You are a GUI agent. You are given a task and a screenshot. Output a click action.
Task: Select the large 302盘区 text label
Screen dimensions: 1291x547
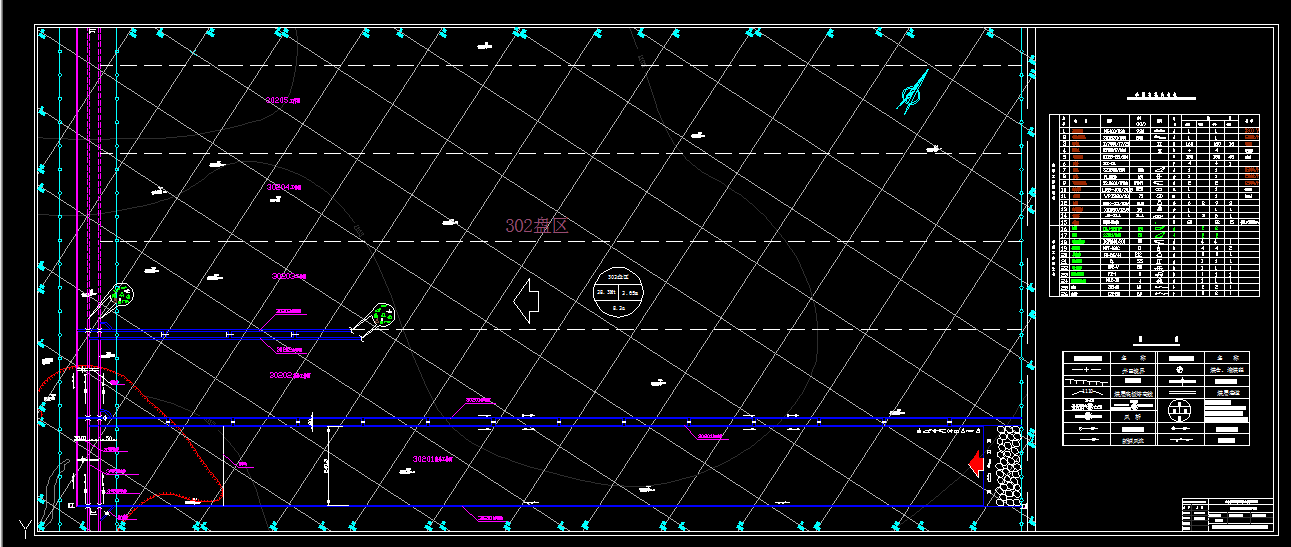(x=537, y=226)
